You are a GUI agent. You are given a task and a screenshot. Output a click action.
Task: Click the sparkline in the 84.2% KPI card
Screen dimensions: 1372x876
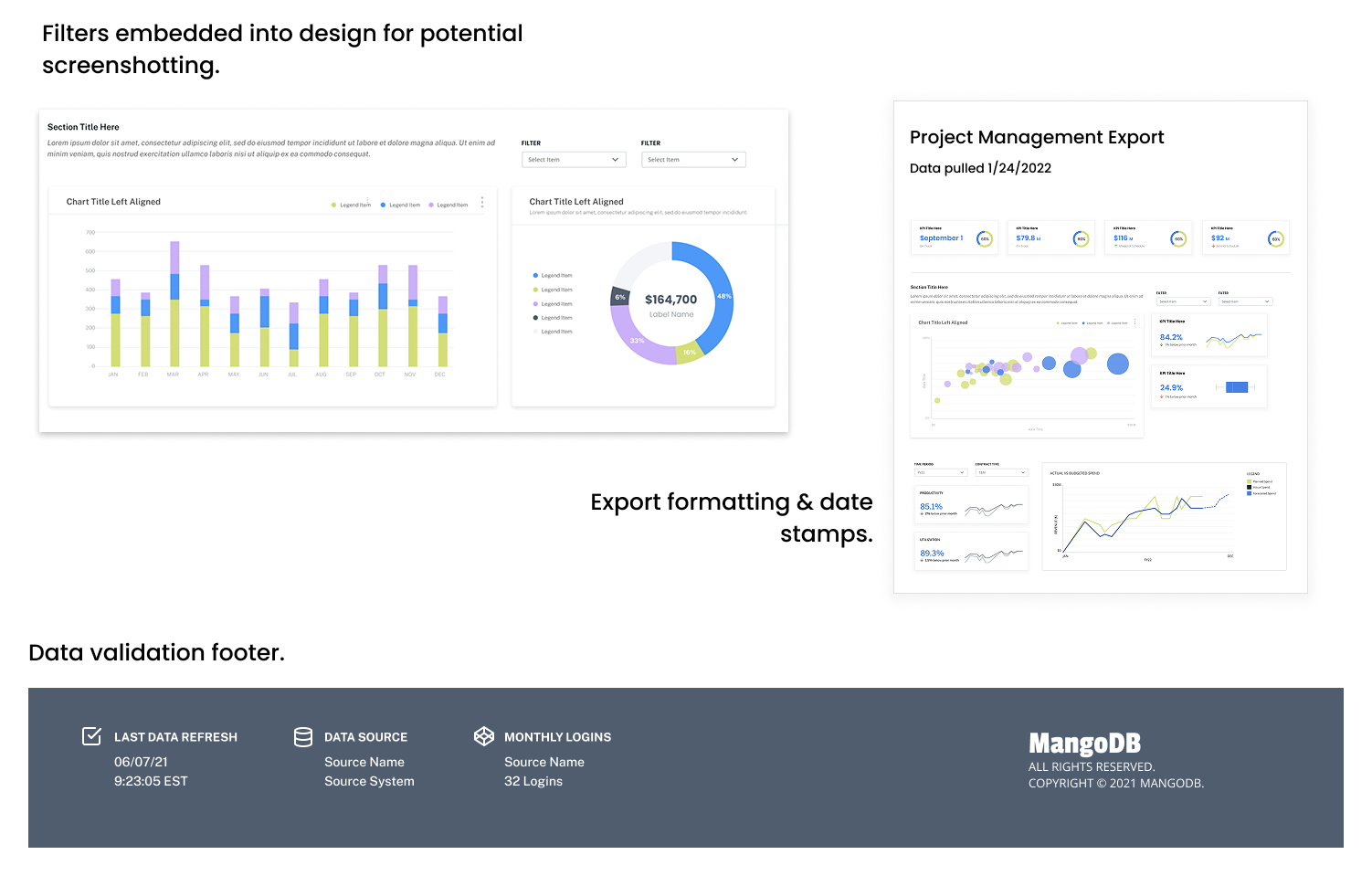pos(1233,340)
